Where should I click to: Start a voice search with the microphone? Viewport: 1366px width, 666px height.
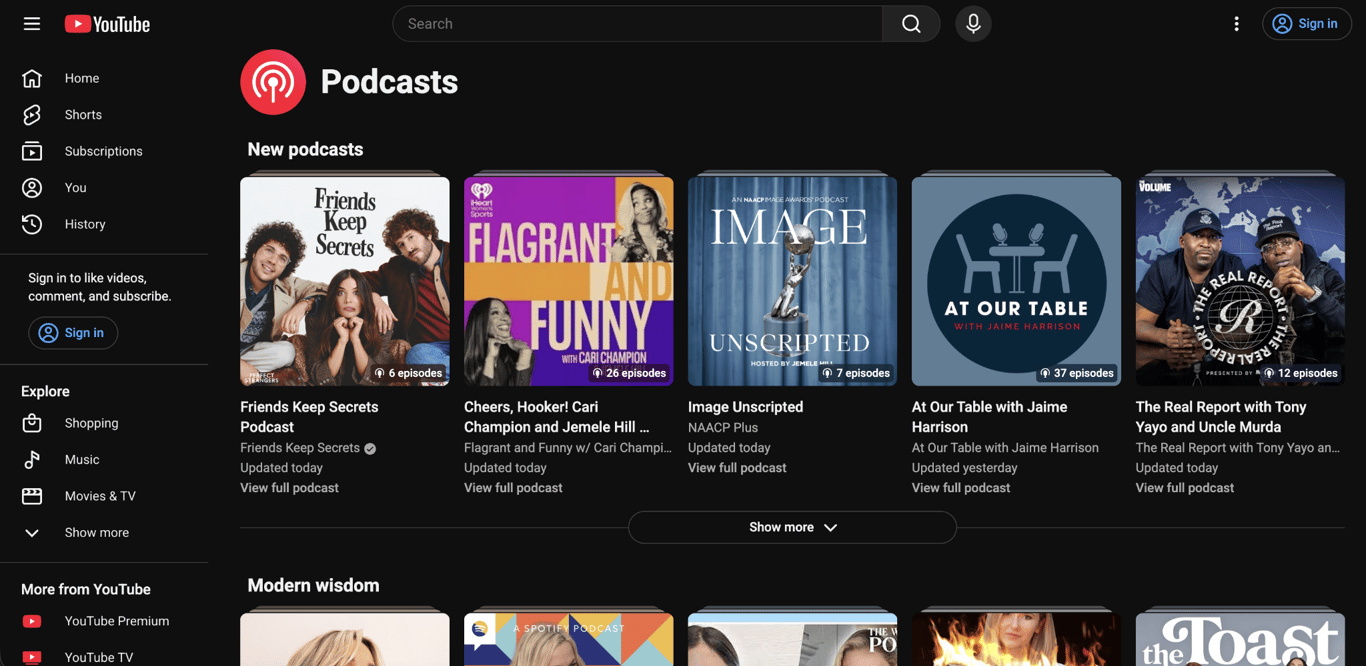click(x=972, y=23)
